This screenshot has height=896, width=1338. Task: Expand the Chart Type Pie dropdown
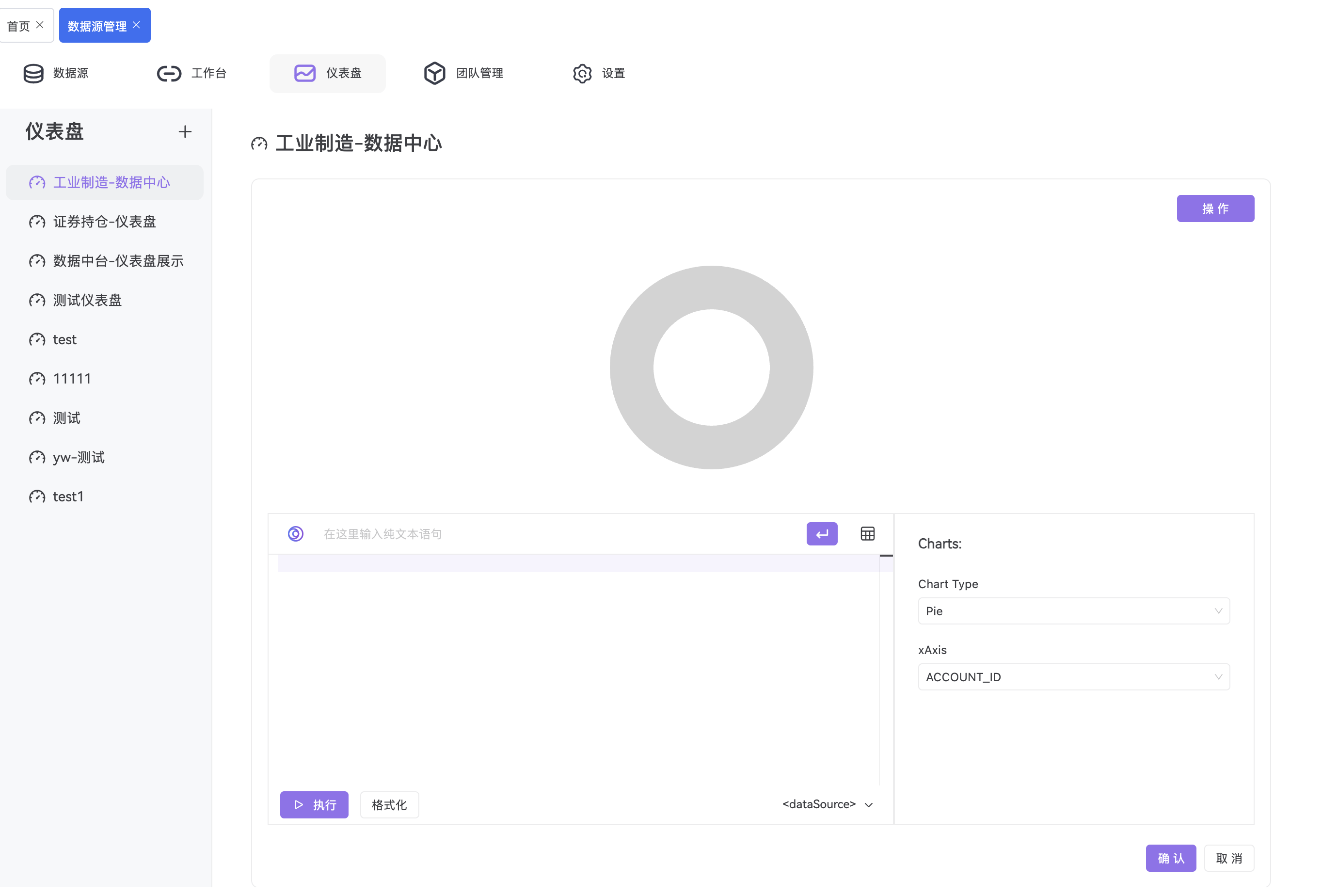pyautogui.click(x=1073, y=611)
